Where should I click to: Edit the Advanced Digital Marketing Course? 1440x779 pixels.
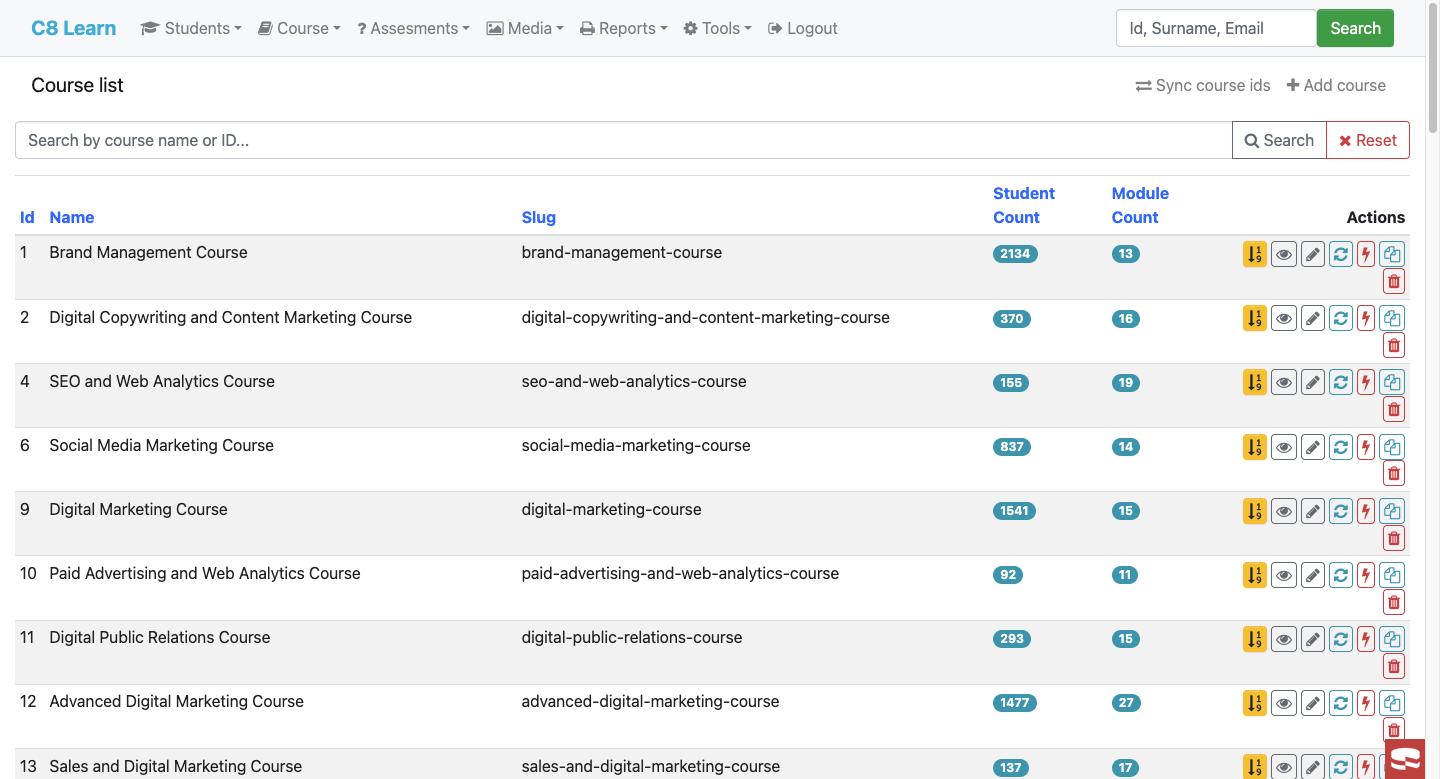click(1312, 703)
